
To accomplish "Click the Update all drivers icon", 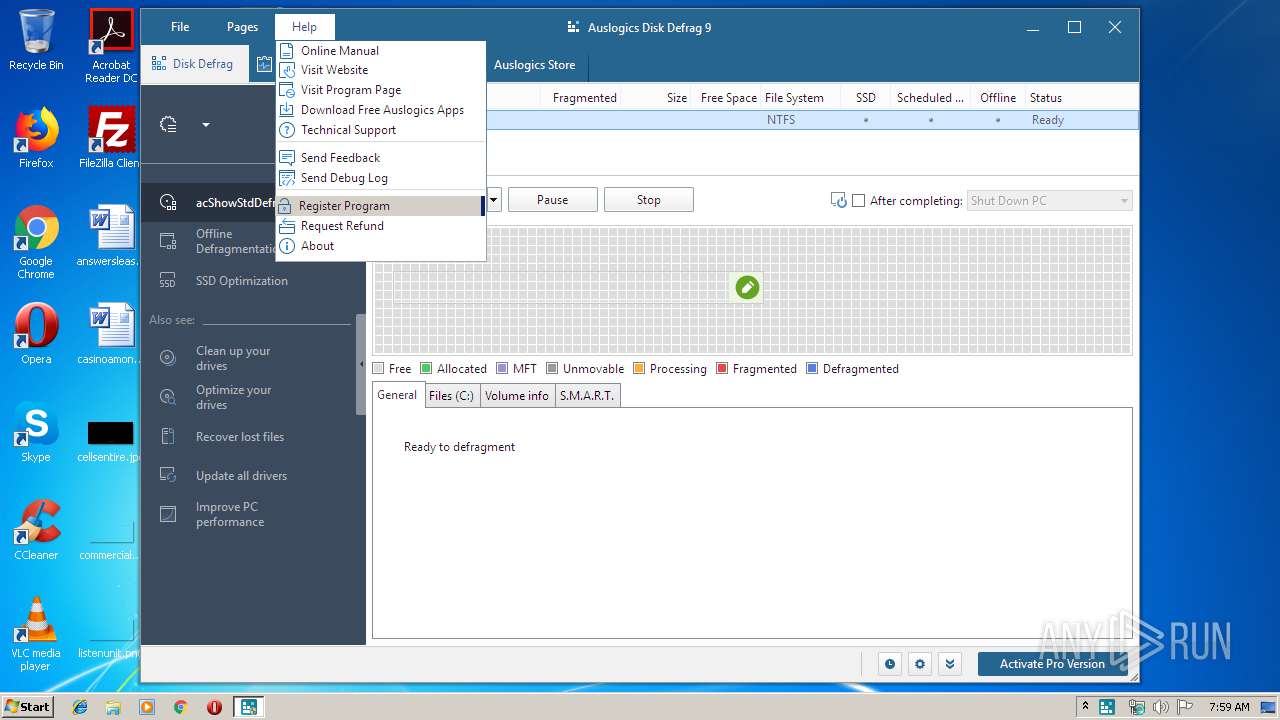I will 169,476.
